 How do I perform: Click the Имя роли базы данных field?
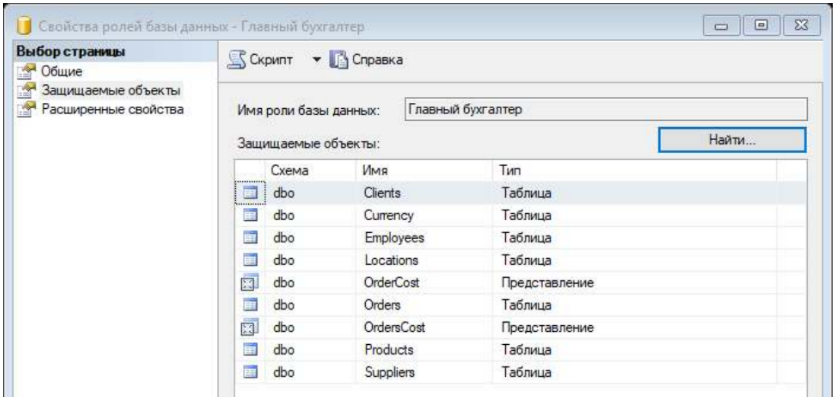pyautogui.click(x=606, y=110)
